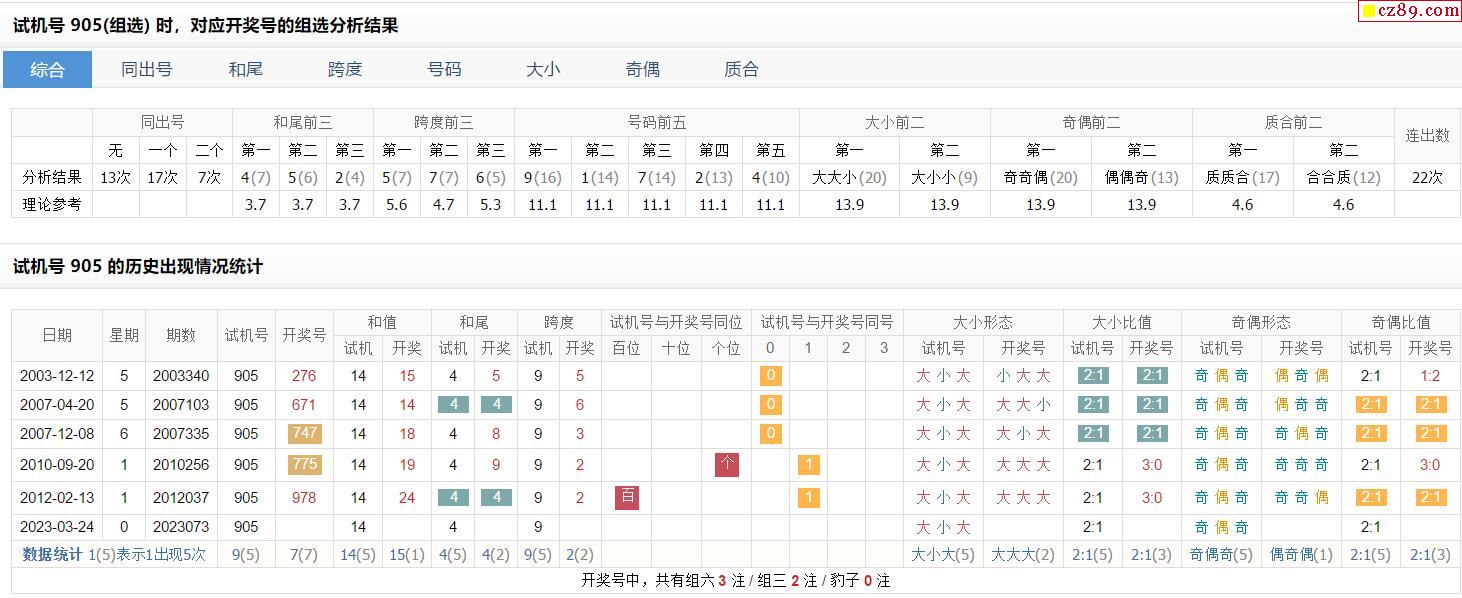Image resolution: width=1462 pixels, height=598 pixels.
Task: Select the highlighted draw number 747
Action: [303, 434]
